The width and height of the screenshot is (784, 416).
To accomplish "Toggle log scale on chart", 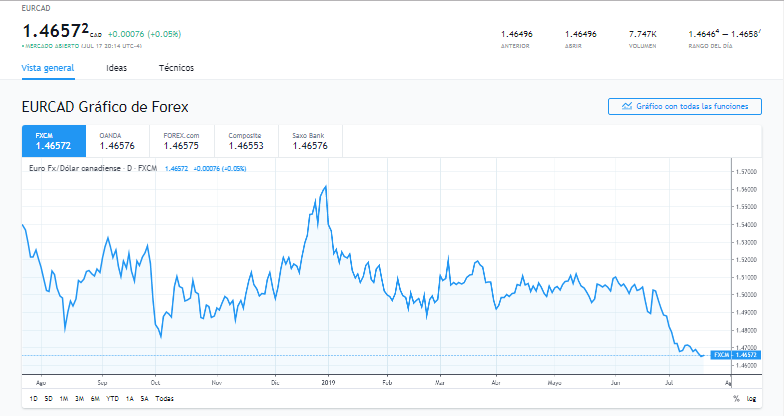I will point(751,398).
